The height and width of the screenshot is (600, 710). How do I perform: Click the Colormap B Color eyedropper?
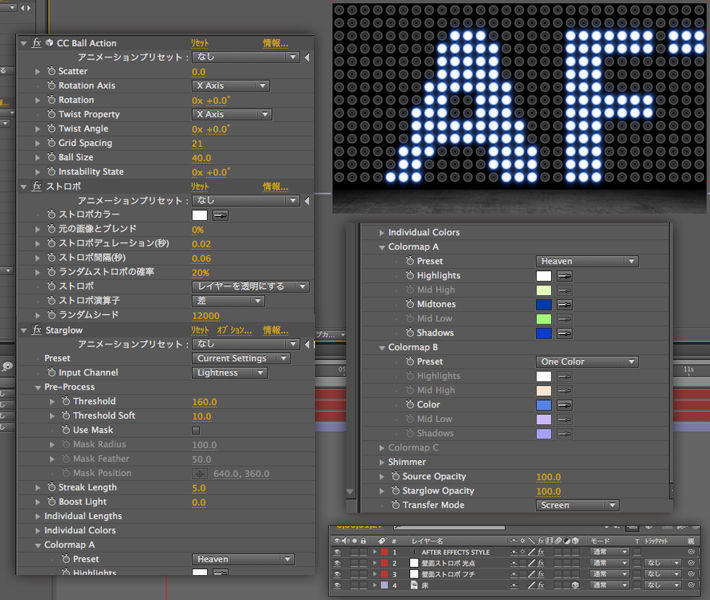click(565, 405)
